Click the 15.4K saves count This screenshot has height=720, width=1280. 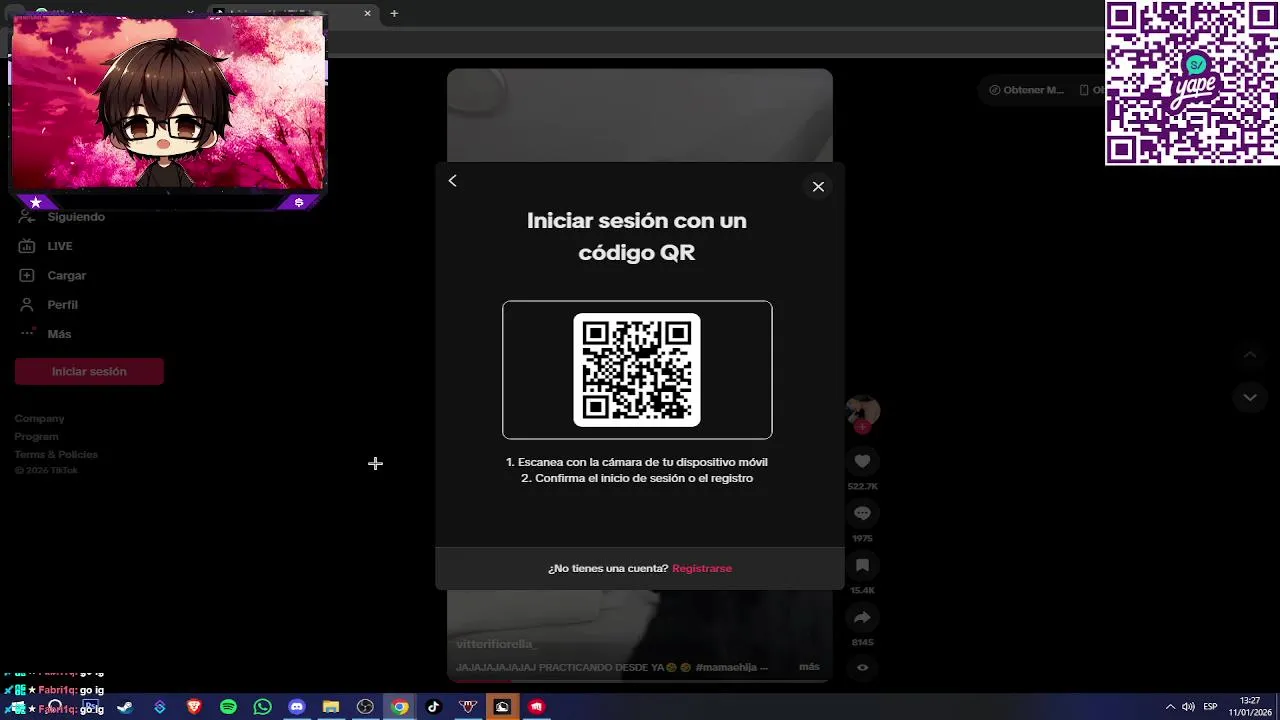click(862, 591)
